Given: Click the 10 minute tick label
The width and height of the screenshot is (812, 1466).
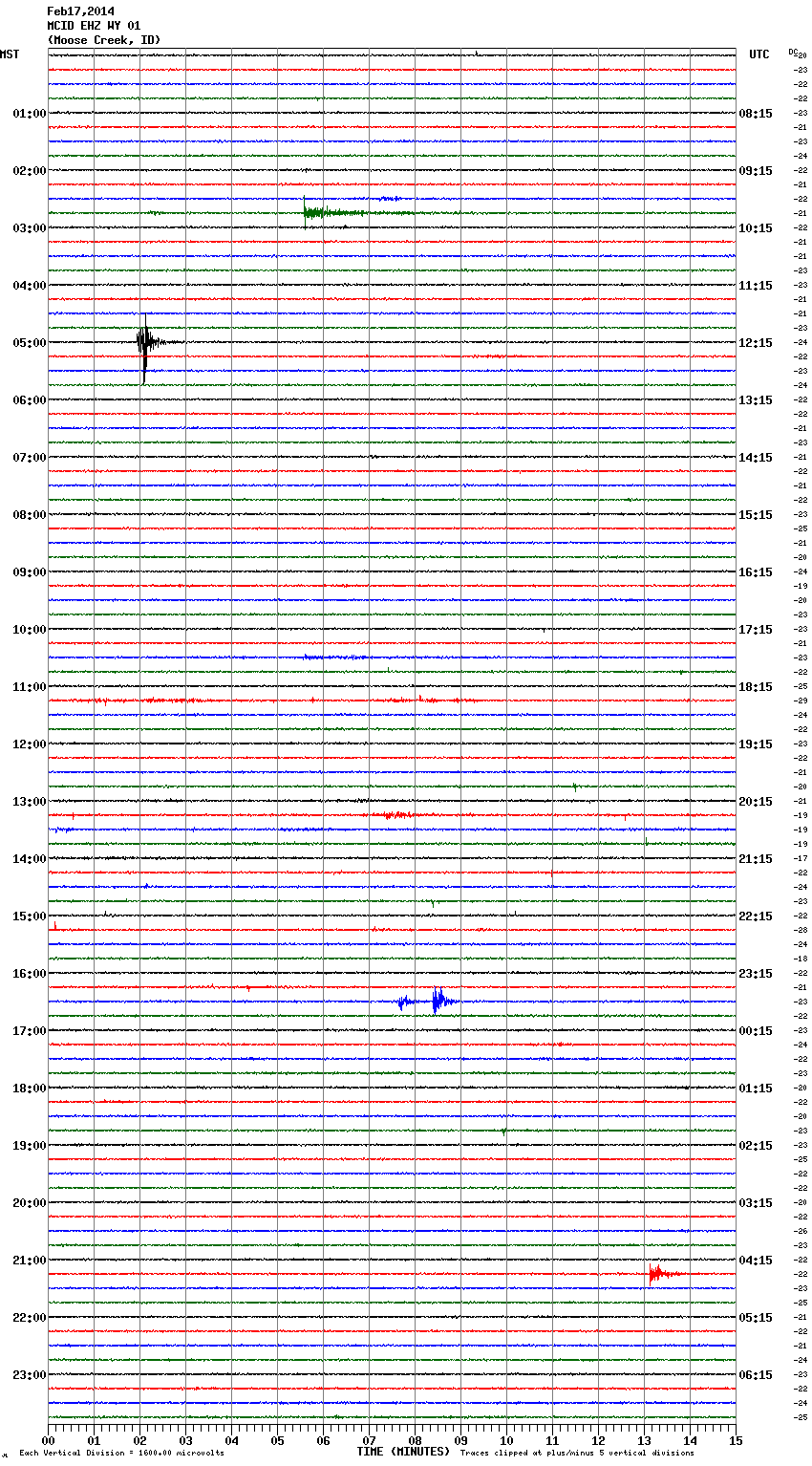Looking at the screenshot, I should (x=506, y=1440).
